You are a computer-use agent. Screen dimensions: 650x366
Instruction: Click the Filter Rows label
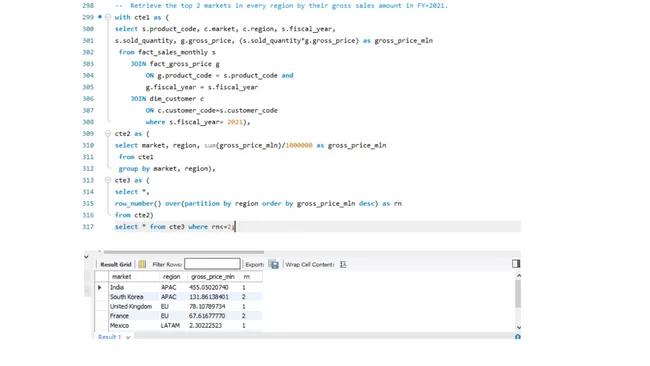[167, 264]
